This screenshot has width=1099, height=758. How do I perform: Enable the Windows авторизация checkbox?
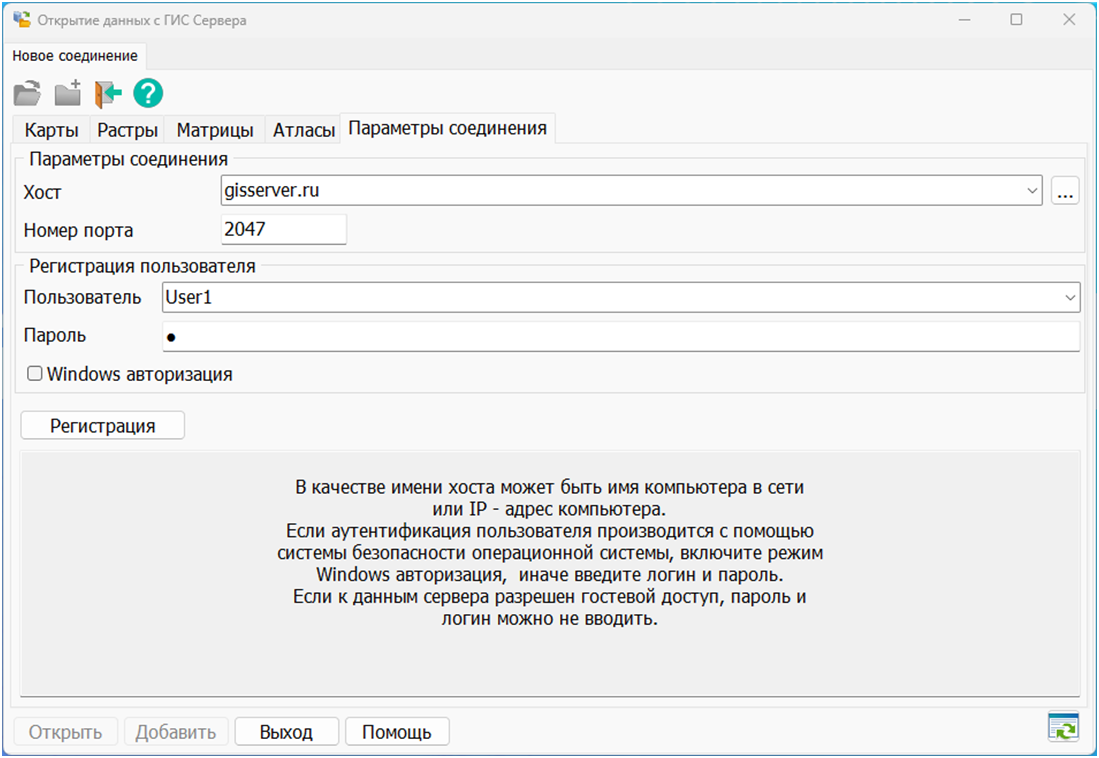click(x=35, y=374)
